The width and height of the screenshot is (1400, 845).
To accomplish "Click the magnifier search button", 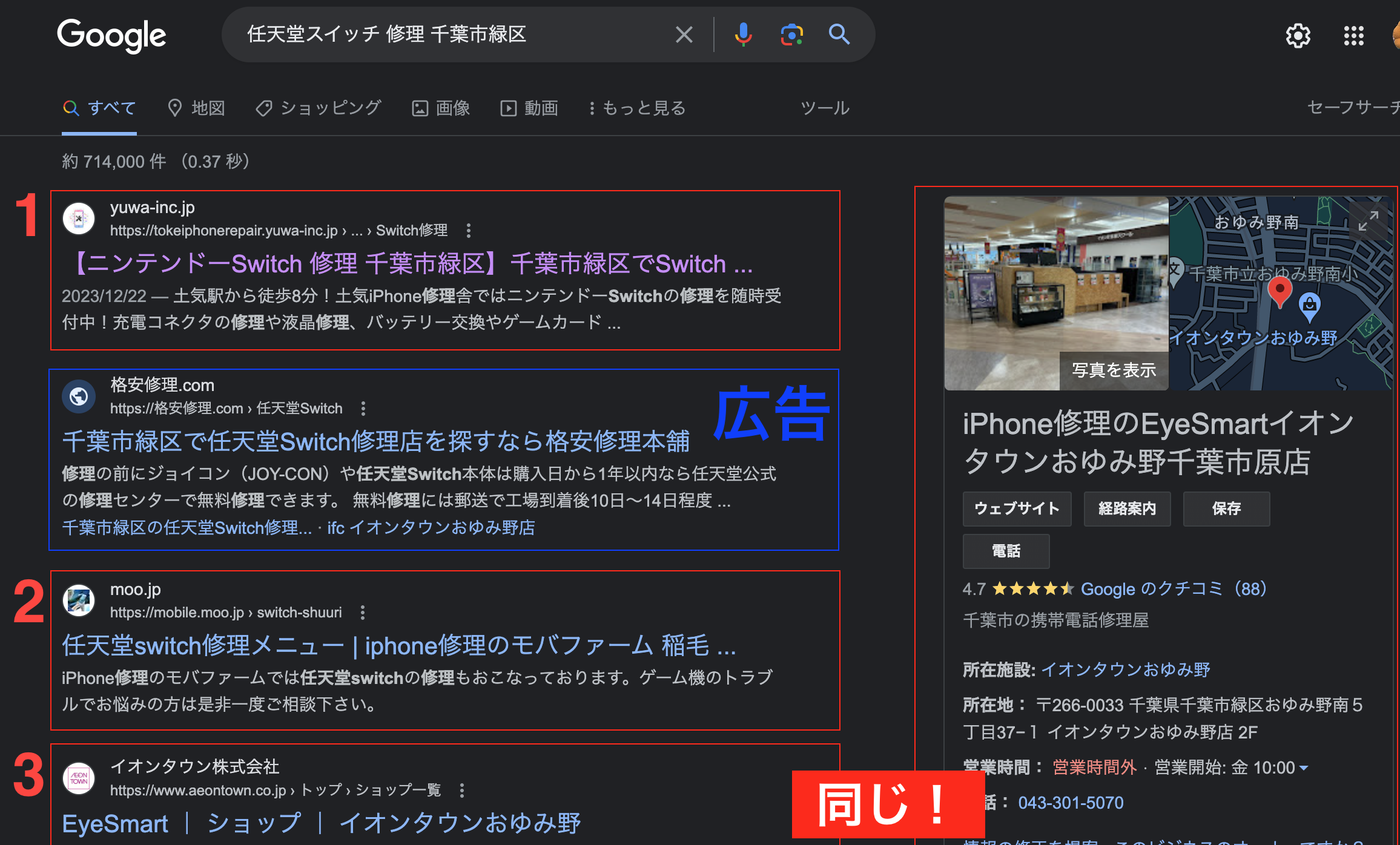I will click(x=839, y=35).
